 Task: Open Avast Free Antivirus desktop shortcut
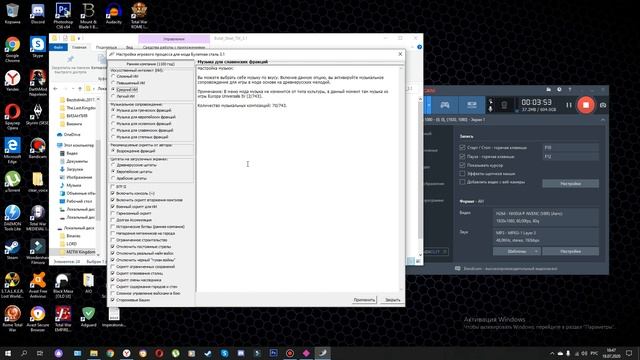coord(38,285)
